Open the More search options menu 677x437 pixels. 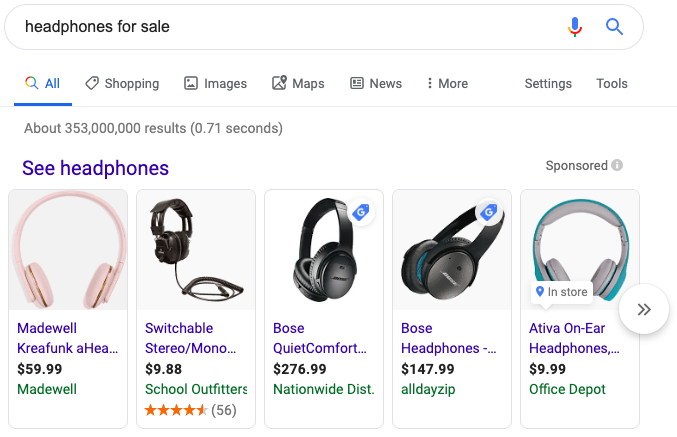click(447, 83)
